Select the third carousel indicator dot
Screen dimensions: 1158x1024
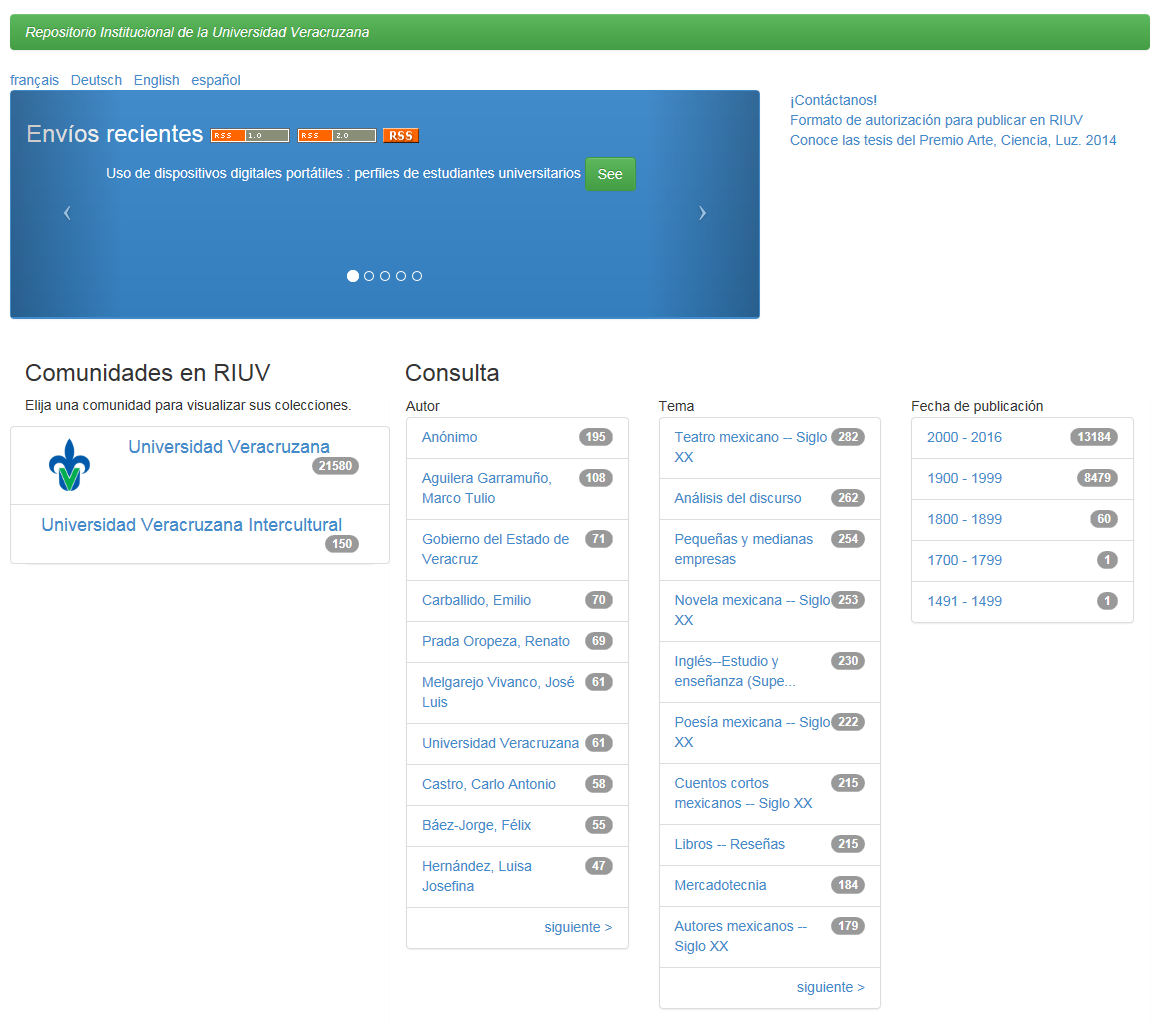click(385, 276)
